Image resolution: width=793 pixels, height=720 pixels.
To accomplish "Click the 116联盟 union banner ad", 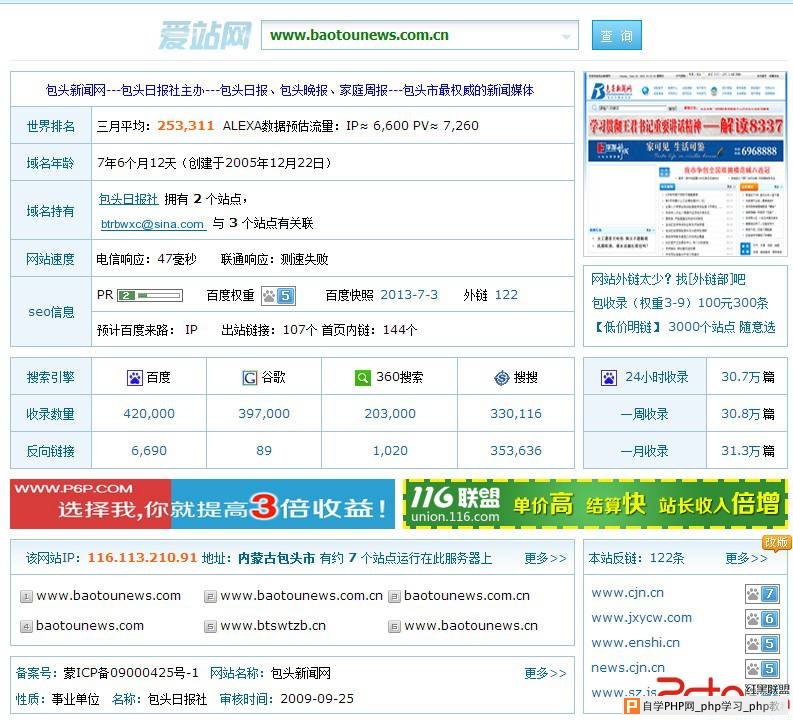I will click(595, 504).
